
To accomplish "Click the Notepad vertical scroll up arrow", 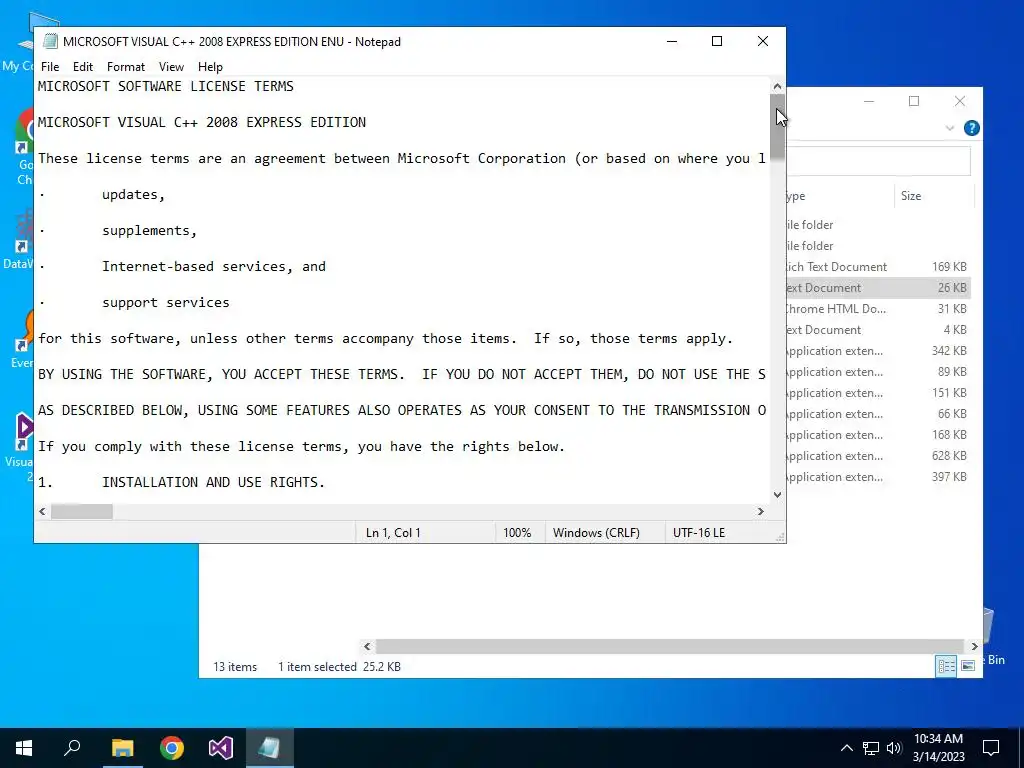I will pos(777,86).
